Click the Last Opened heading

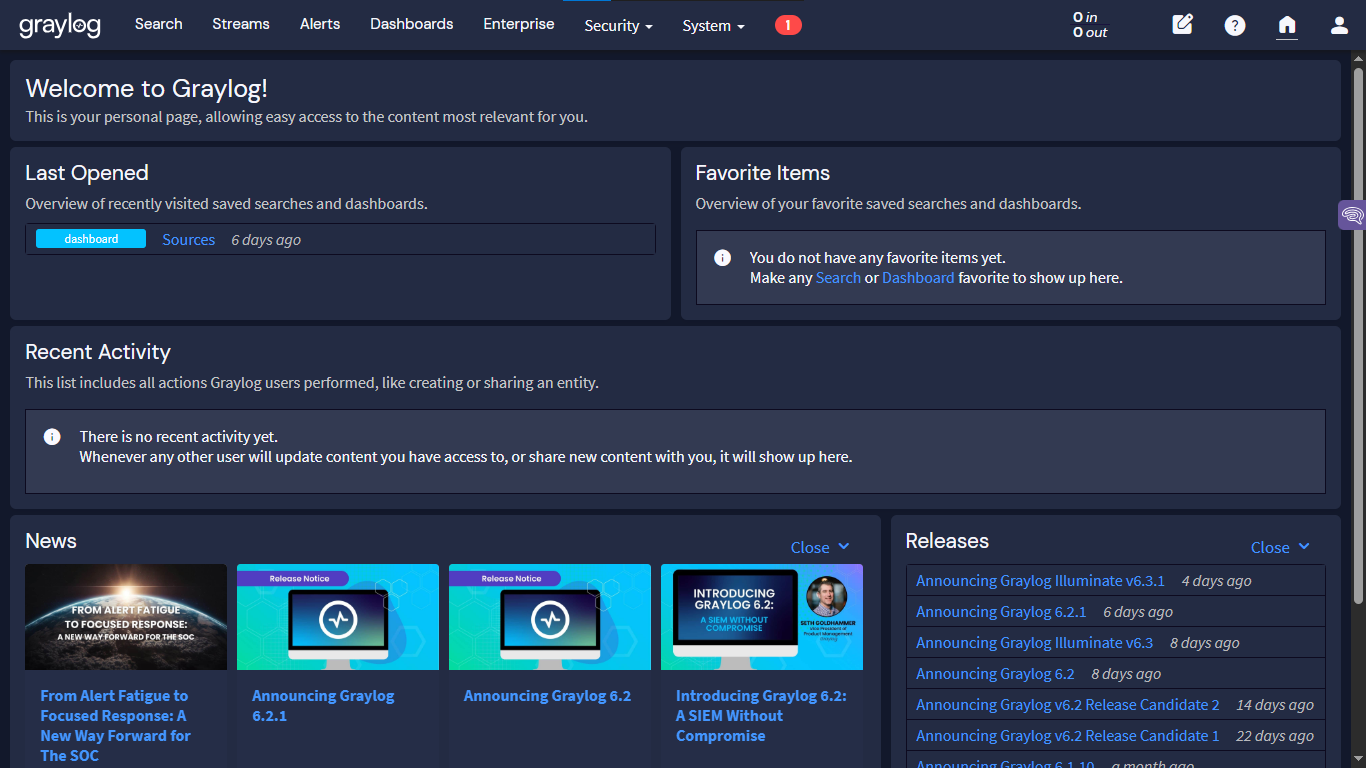[x=87, y=173]
